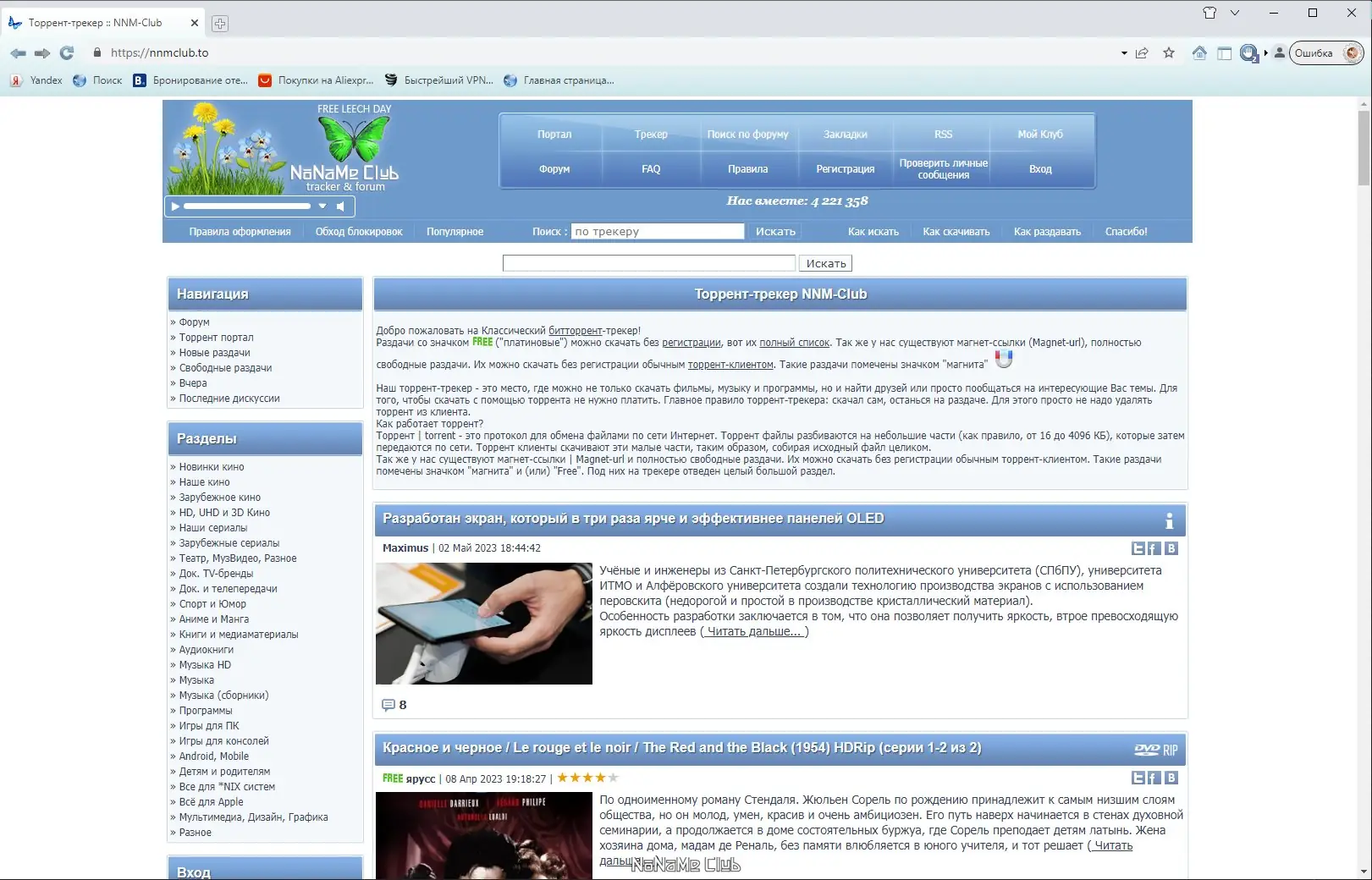Image resolution: width=1372 pixels, height=880 pixels.
Task: Click the home icon in the toolbar
Action: point(1199,52)
